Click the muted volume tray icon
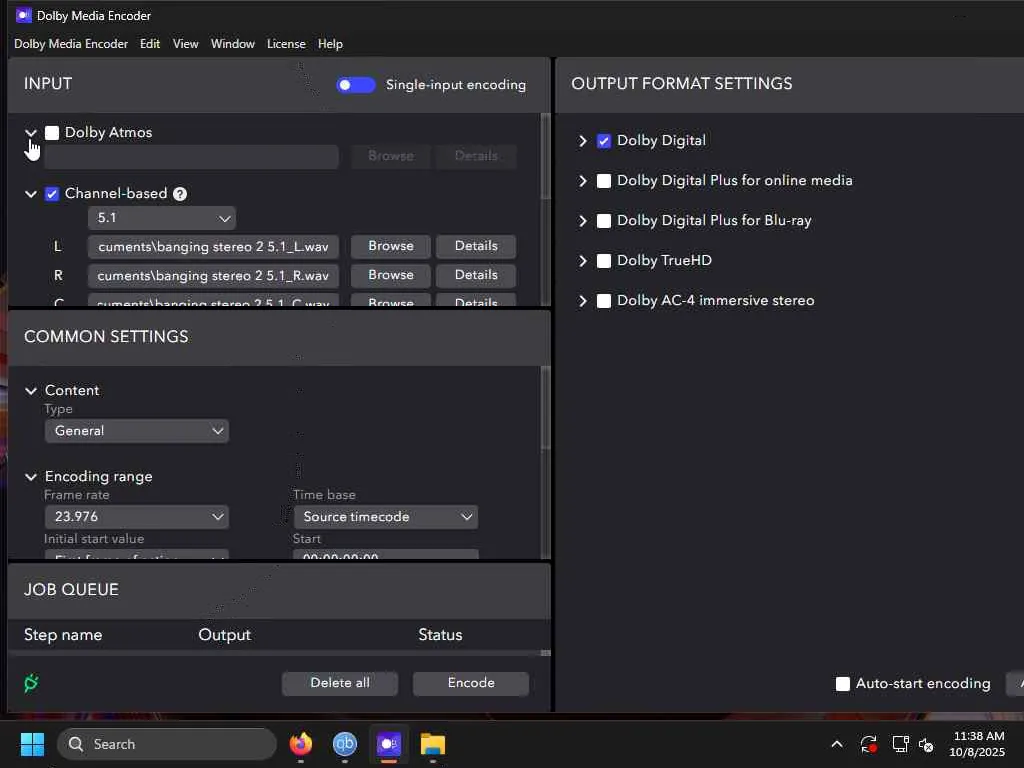1024x768 pixels. tap(926, 744)
